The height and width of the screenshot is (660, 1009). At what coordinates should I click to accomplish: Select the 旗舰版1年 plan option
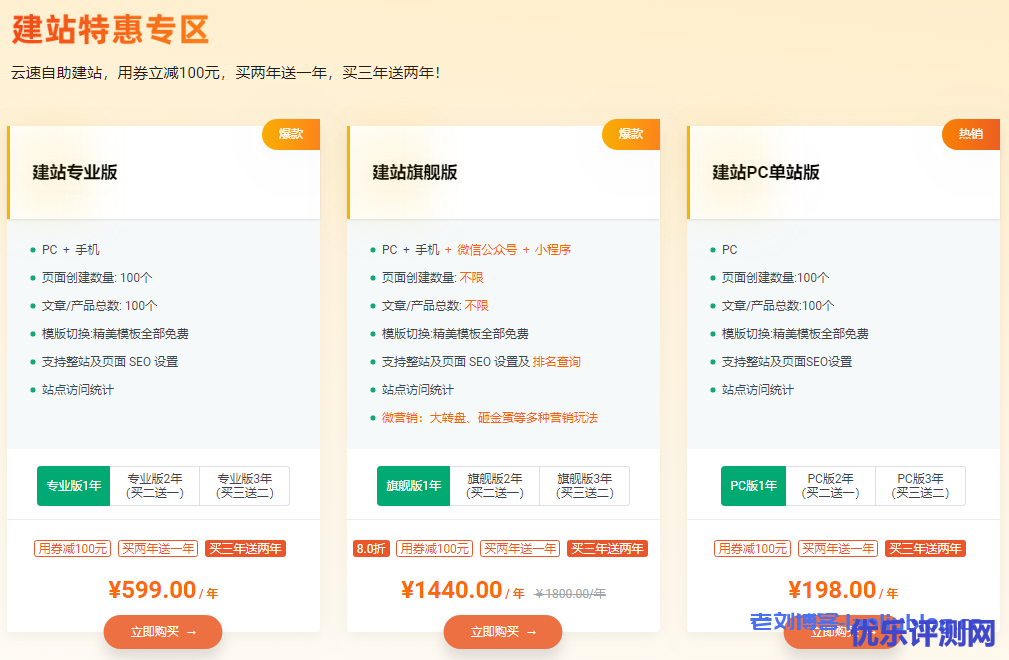[x=413, y=486]
